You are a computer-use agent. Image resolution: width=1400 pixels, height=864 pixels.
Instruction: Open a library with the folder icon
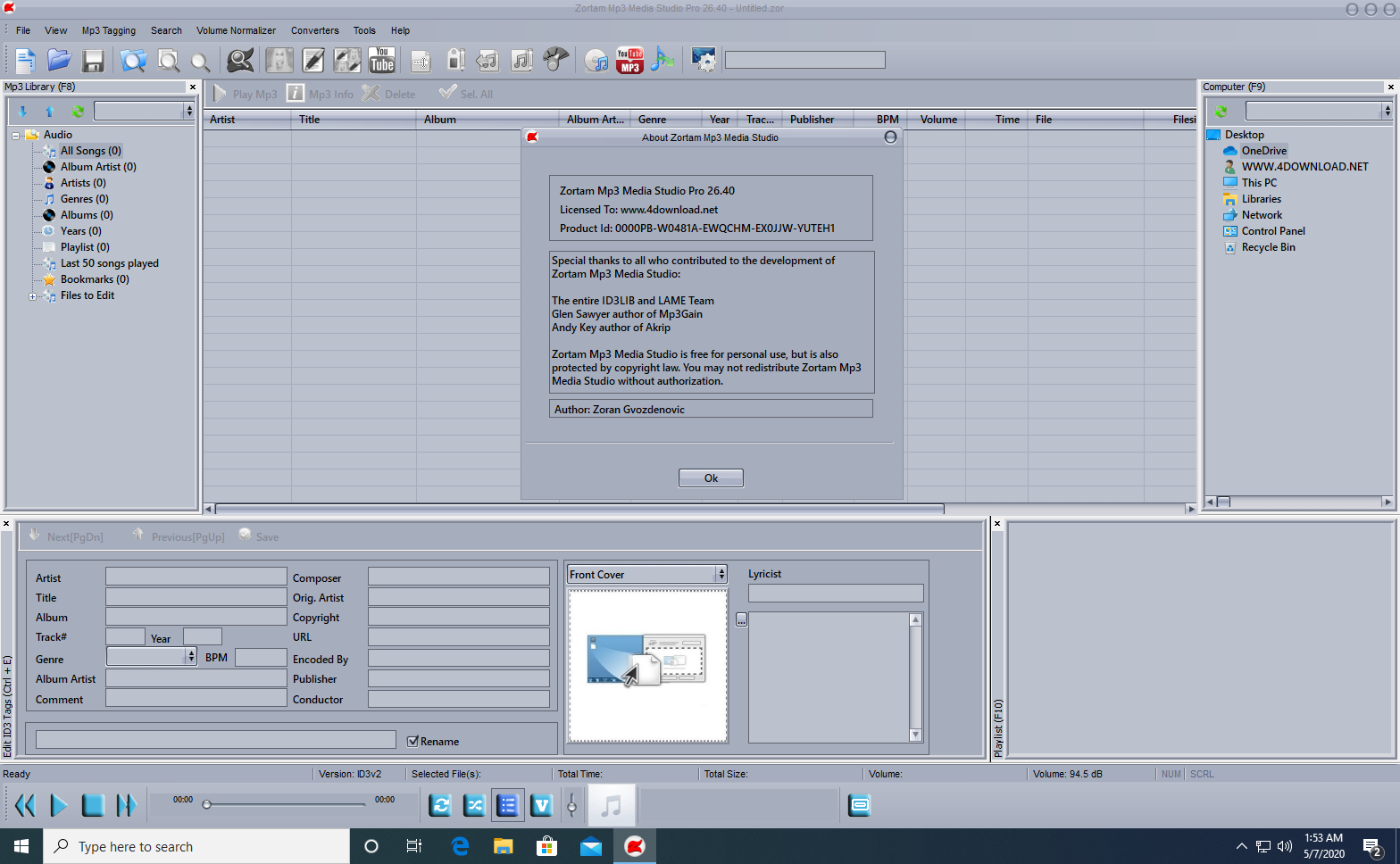point(59,60)
